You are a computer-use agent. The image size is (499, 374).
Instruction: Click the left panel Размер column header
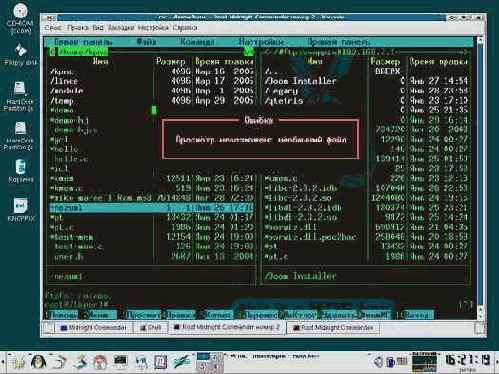[x=171, y=62]
